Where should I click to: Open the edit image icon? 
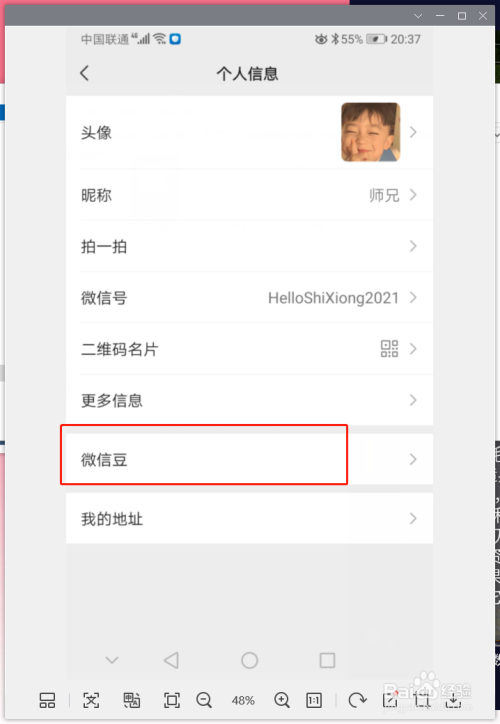[390, 700]
